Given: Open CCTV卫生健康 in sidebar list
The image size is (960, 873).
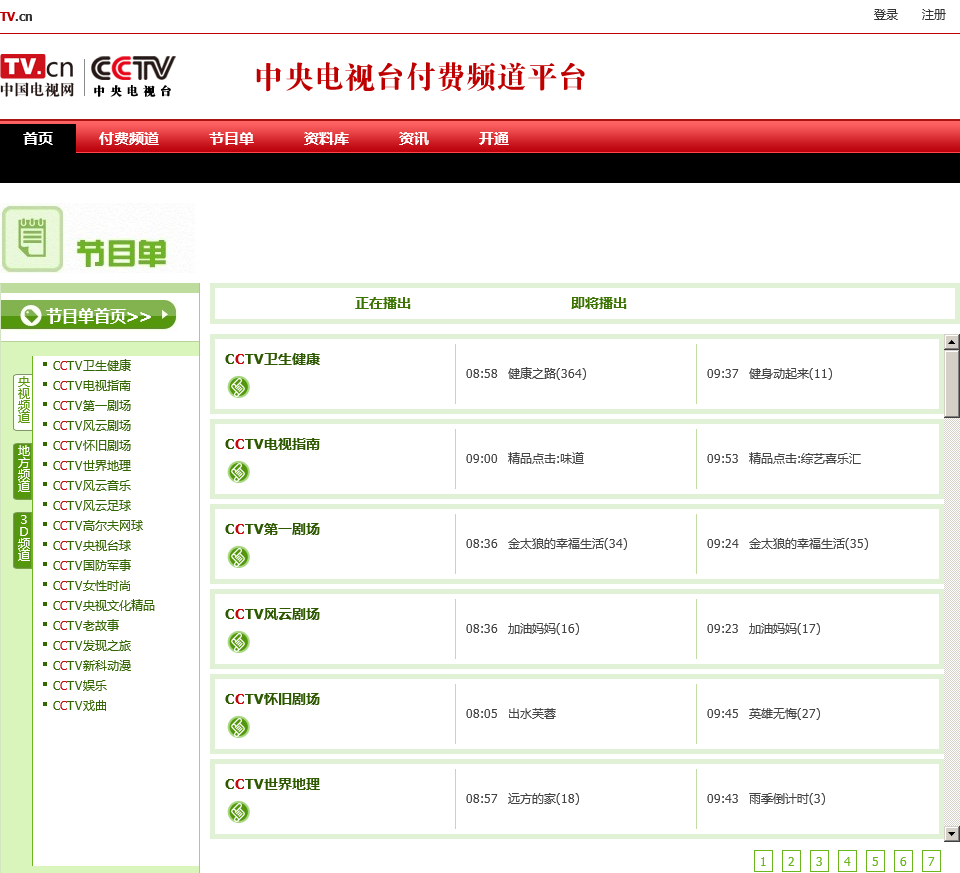Looking at the screenshot, I should [x=92, y=365].
